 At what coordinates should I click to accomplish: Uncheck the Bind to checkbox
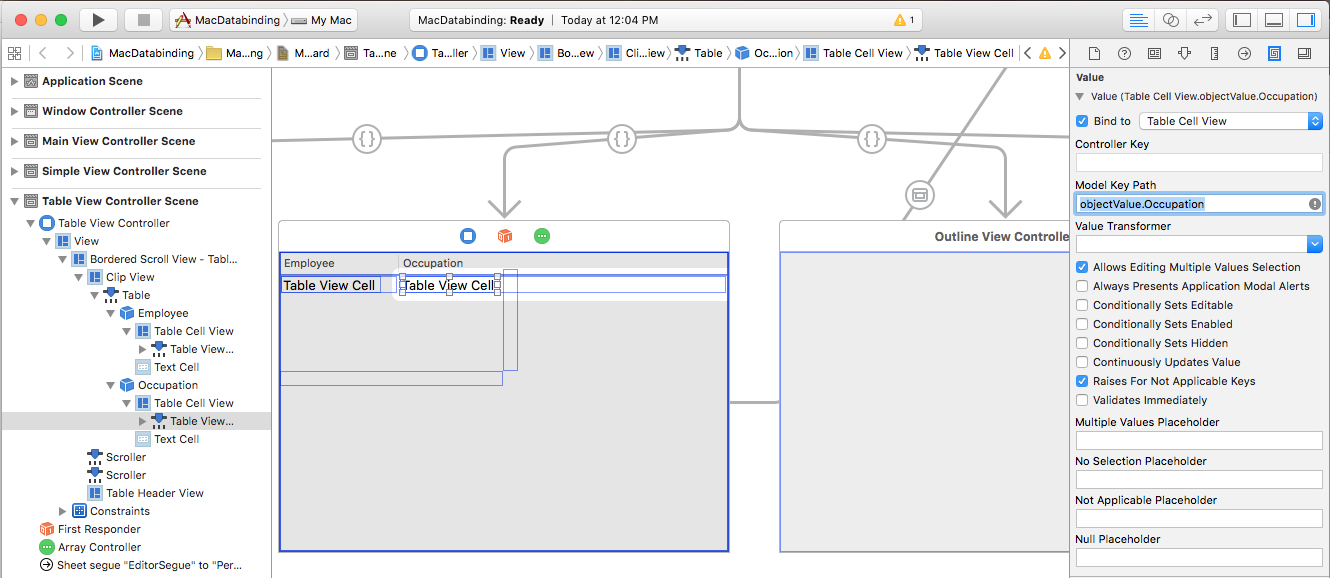click(1082, 121)
